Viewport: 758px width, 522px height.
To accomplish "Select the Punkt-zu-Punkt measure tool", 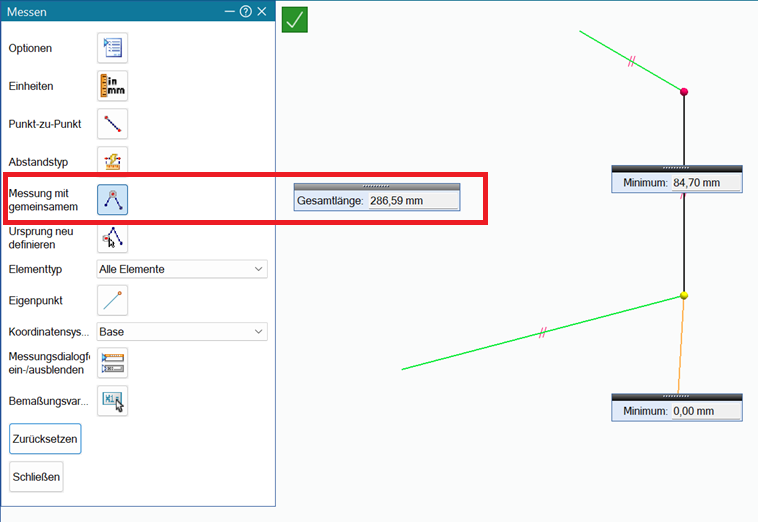I will pos(112,124).
